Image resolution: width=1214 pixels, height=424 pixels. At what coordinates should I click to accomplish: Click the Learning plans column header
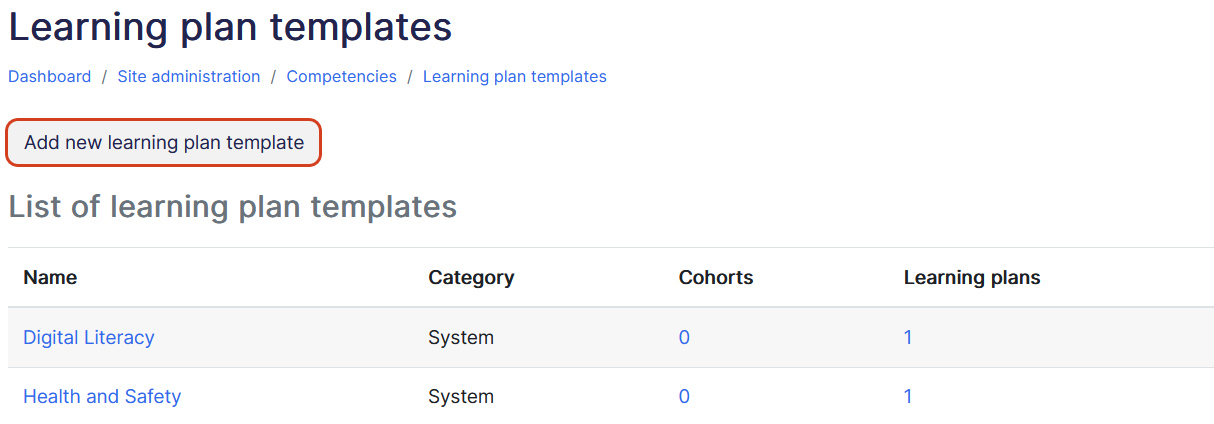tap(972, 278)
